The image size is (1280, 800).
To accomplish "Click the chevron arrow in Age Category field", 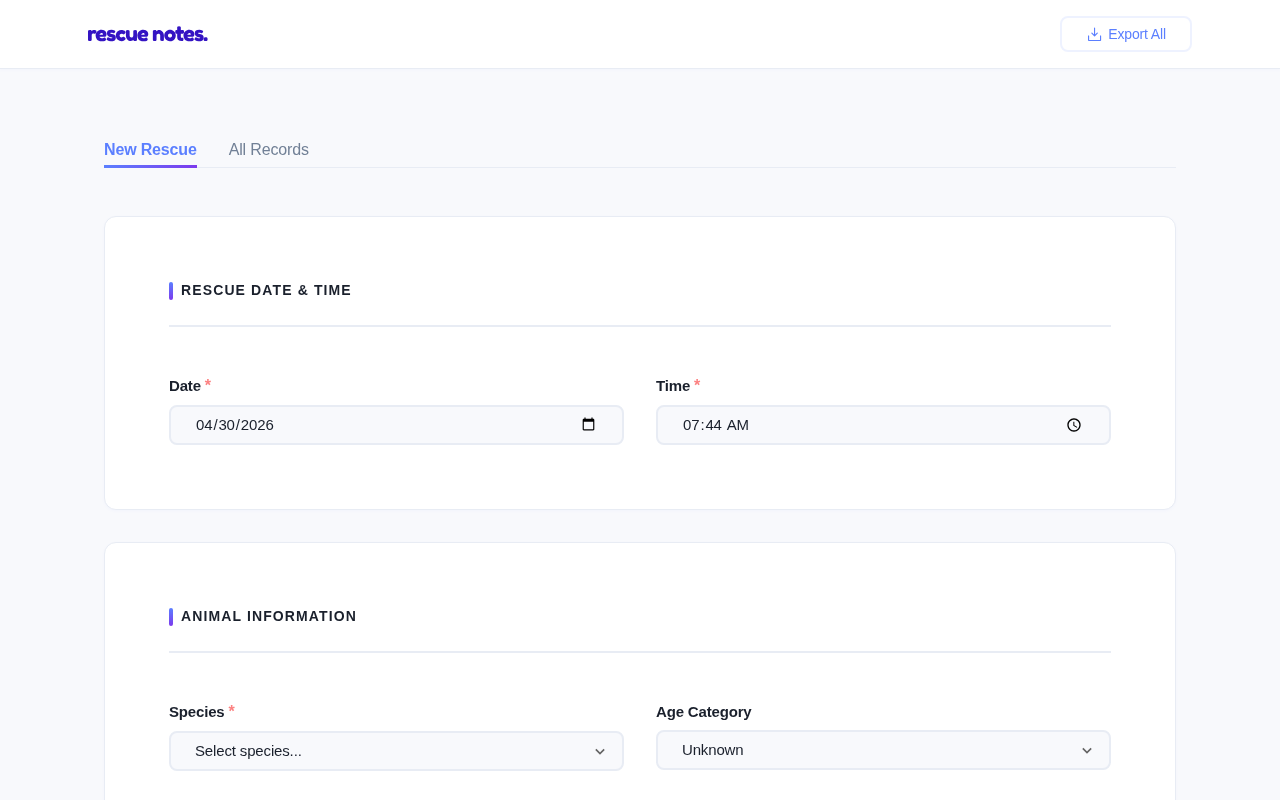I will pos(1087,751).
